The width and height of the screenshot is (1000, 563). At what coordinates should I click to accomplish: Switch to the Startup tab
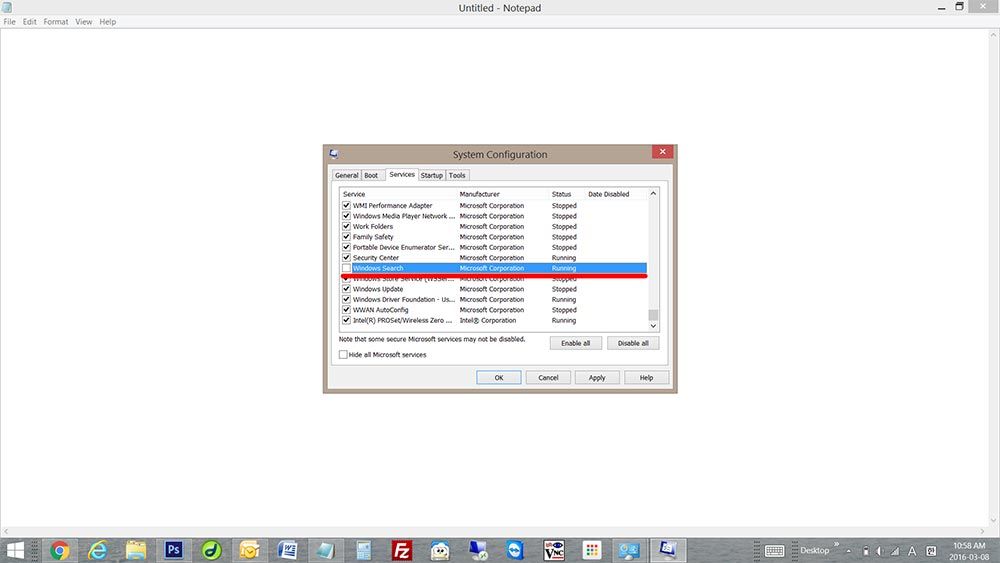(x=432, y=175)
